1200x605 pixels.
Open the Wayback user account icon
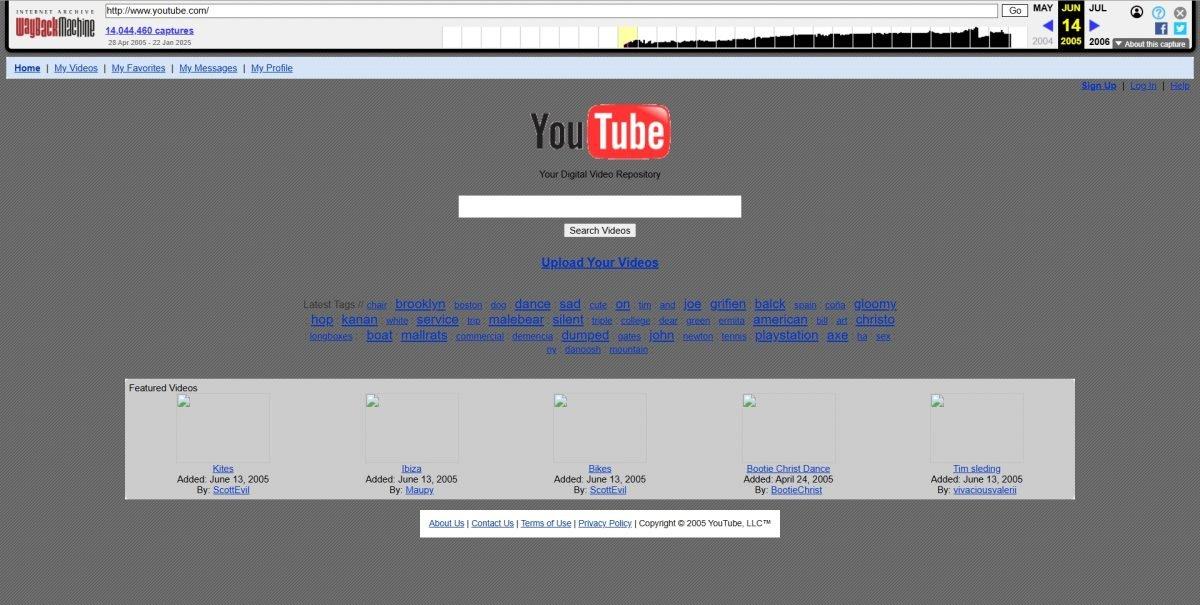[1137, 12]
